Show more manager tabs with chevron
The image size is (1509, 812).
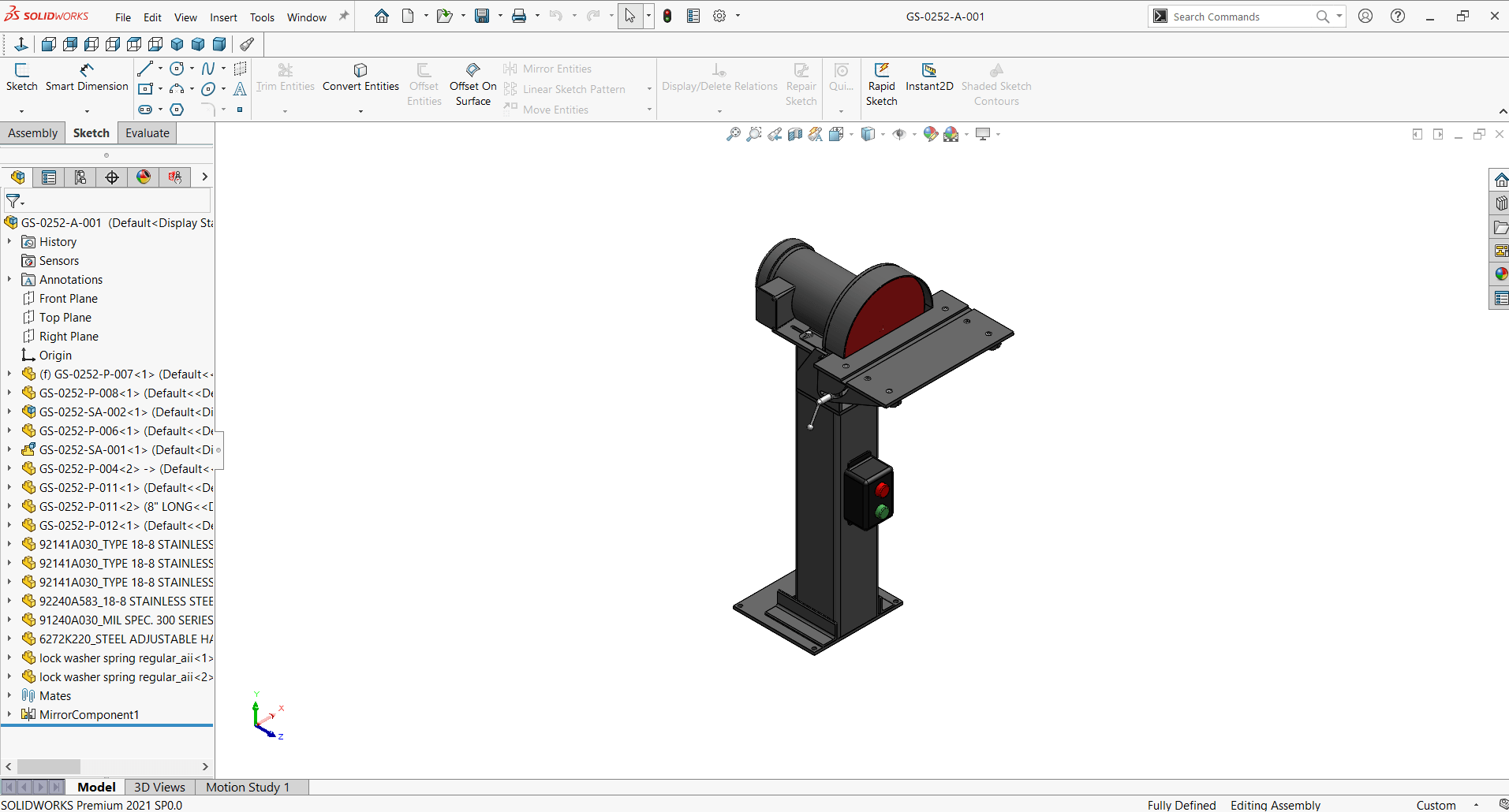point(204,177)
